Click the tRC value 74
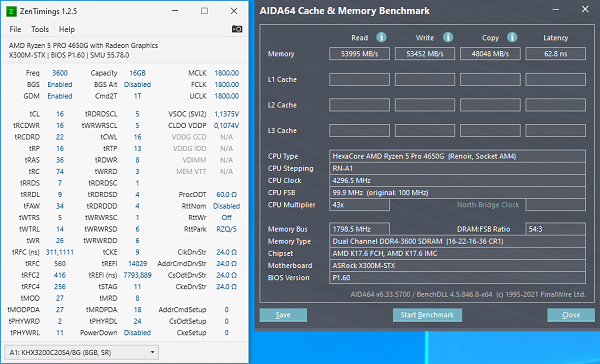The image size is (600, 364). 60,171
